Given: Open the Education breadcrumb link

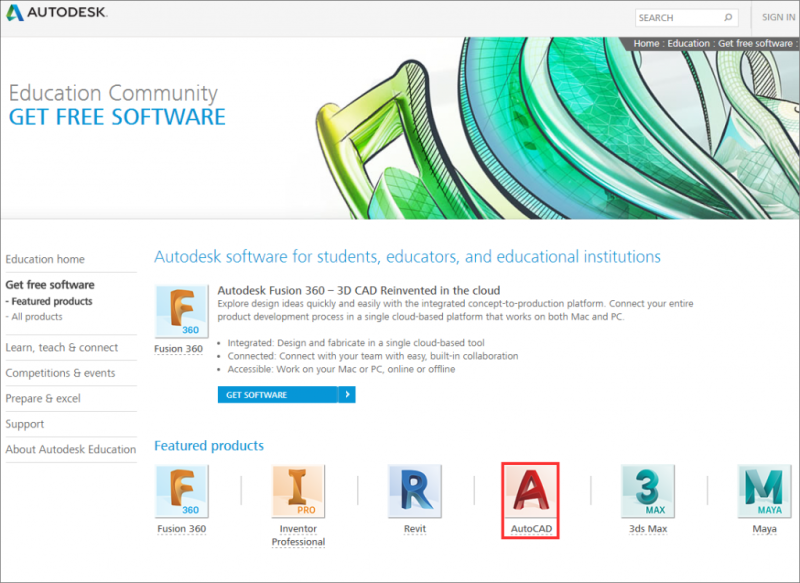Looking at the screenshot, I should (690, 43).
